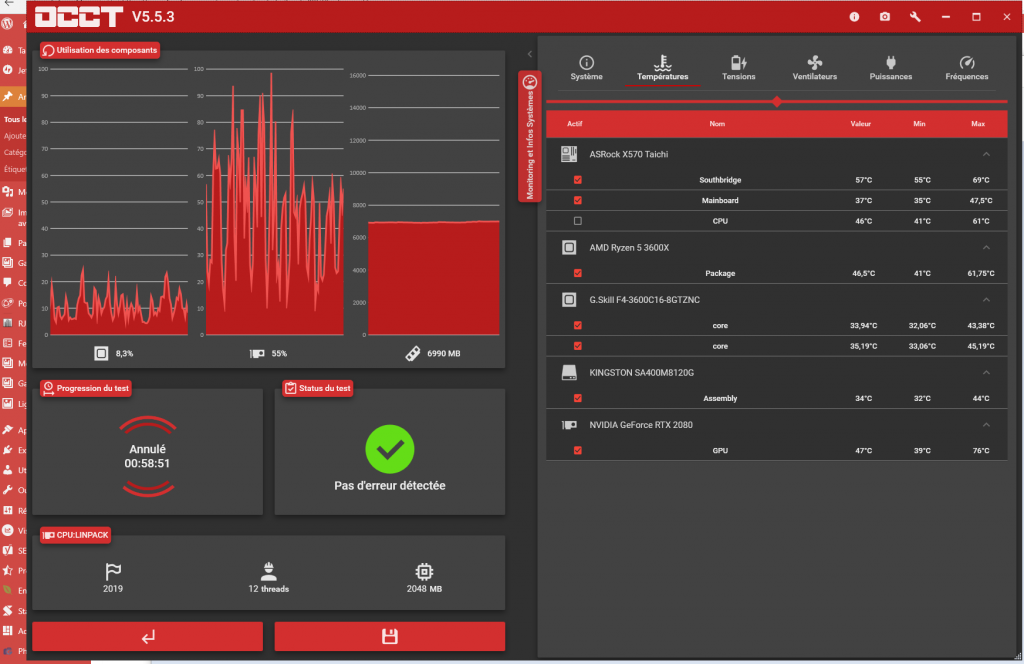Click the memory icon beside 6990 MB
Screen dimensions: 1024x664
[x=413, y=353]
